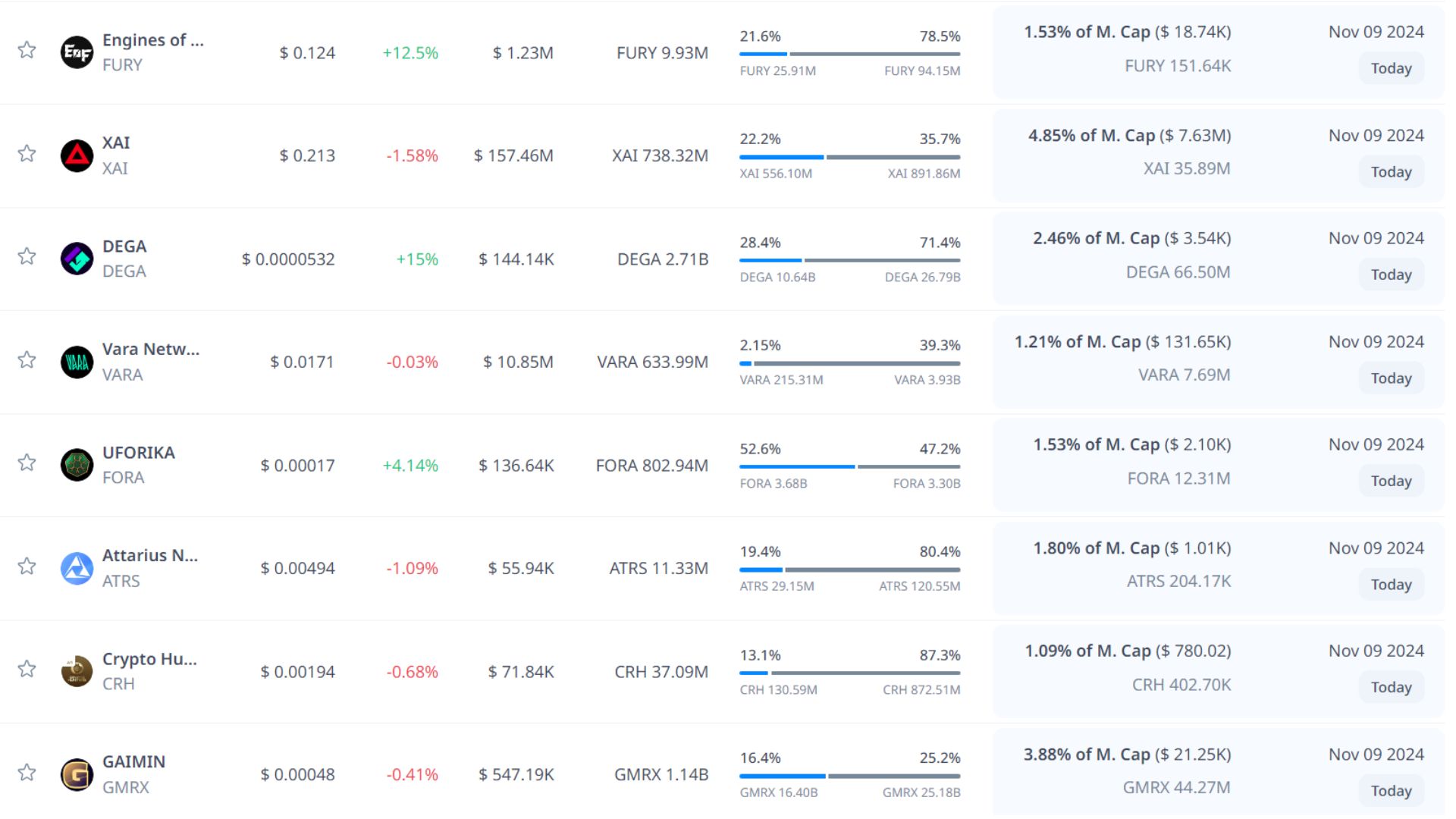Click the Attarius Network logo icon
The height and width of the screenshot is (819, 1456).
pos(77,568)
